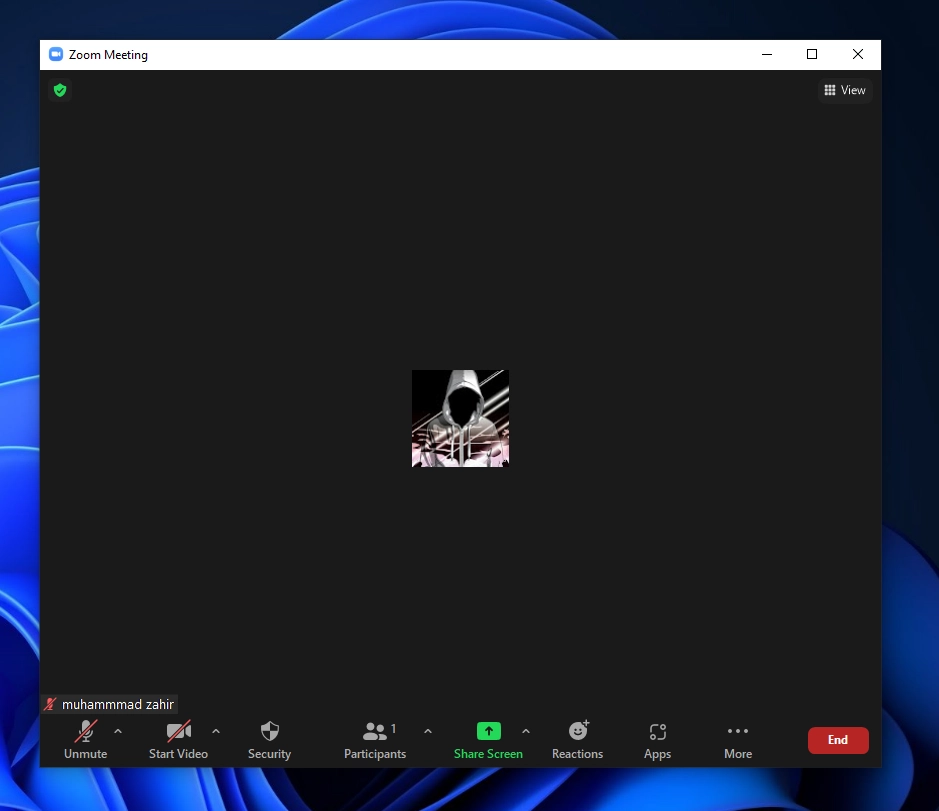Viewport: 939px width, 811px height.
Task: Open the More options menu
Action: click(x=738, y=733)
